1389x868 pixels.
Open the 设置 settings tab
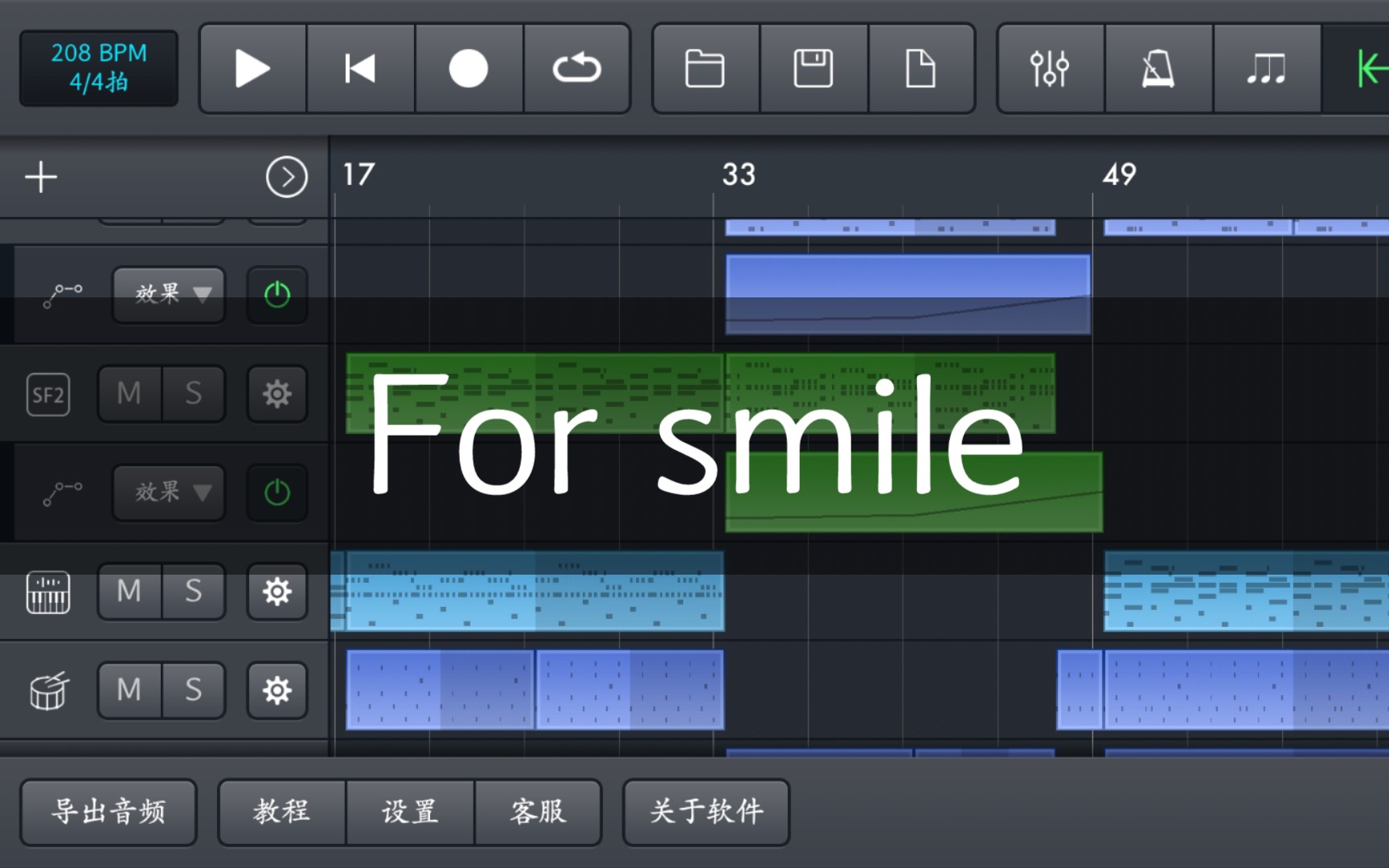click(x=410, y=812)
